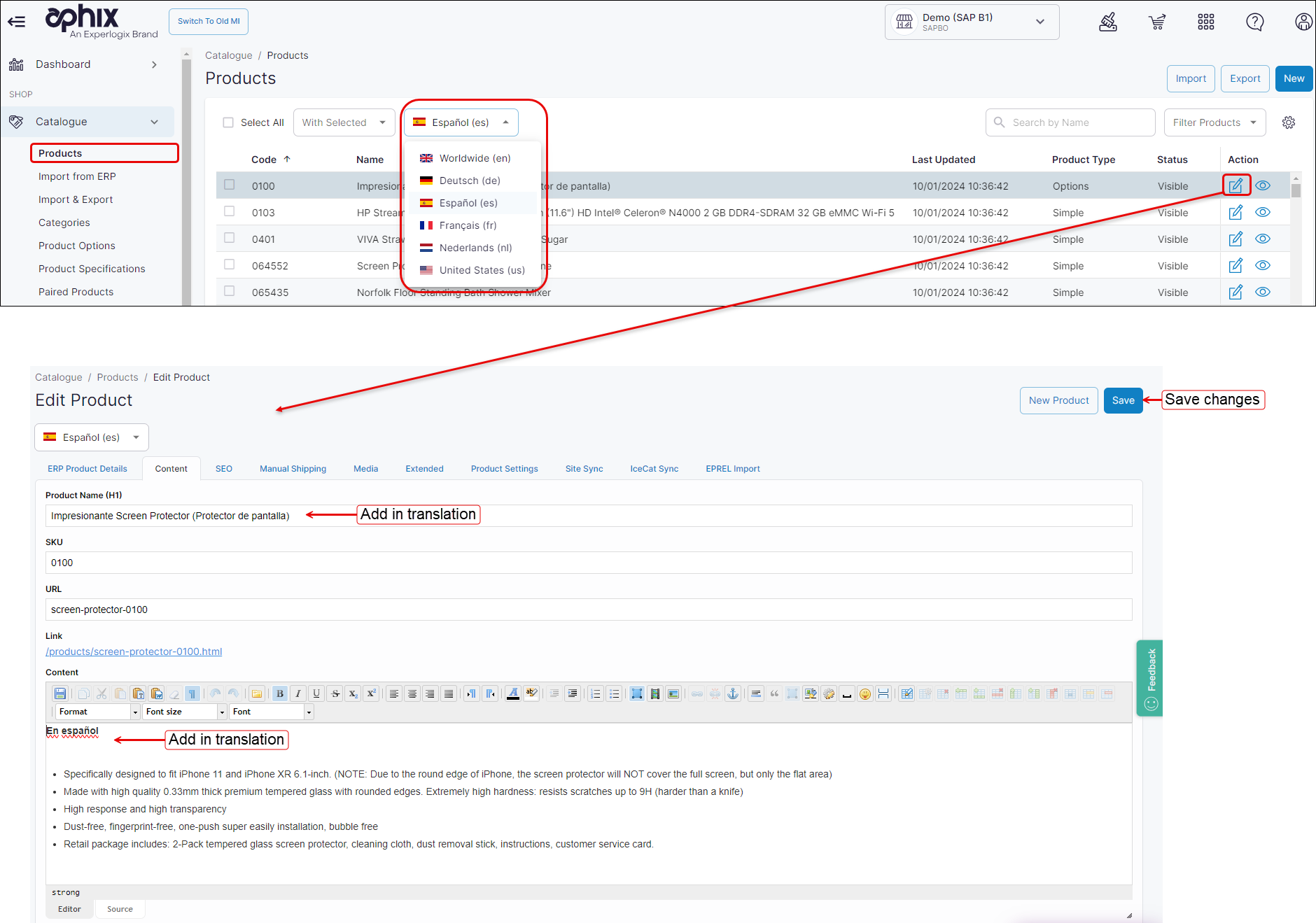Open the Font size dropdown in editor

[x=185, y=712]
